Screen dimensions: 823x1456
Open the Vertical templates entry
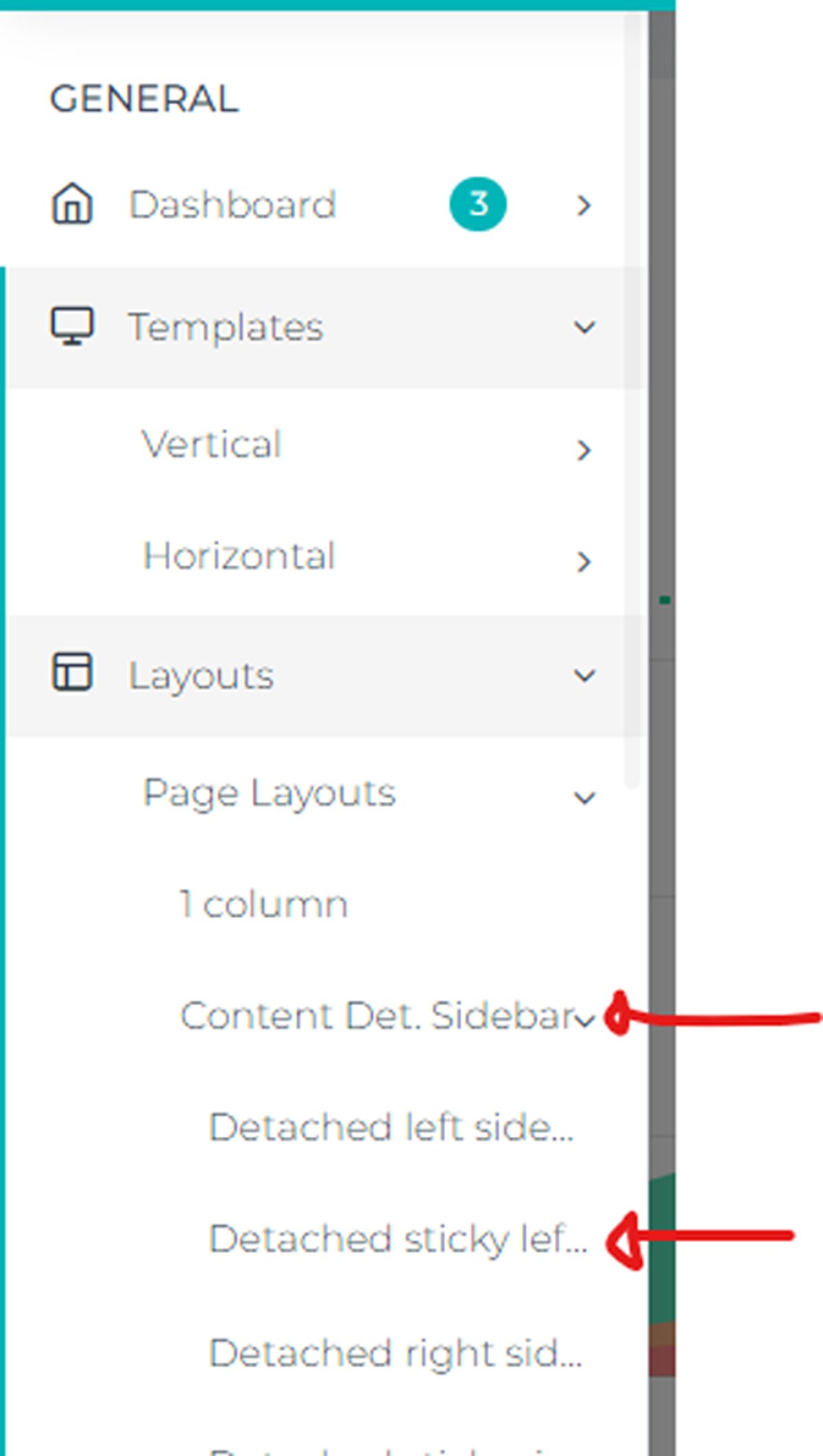[212, 445]
